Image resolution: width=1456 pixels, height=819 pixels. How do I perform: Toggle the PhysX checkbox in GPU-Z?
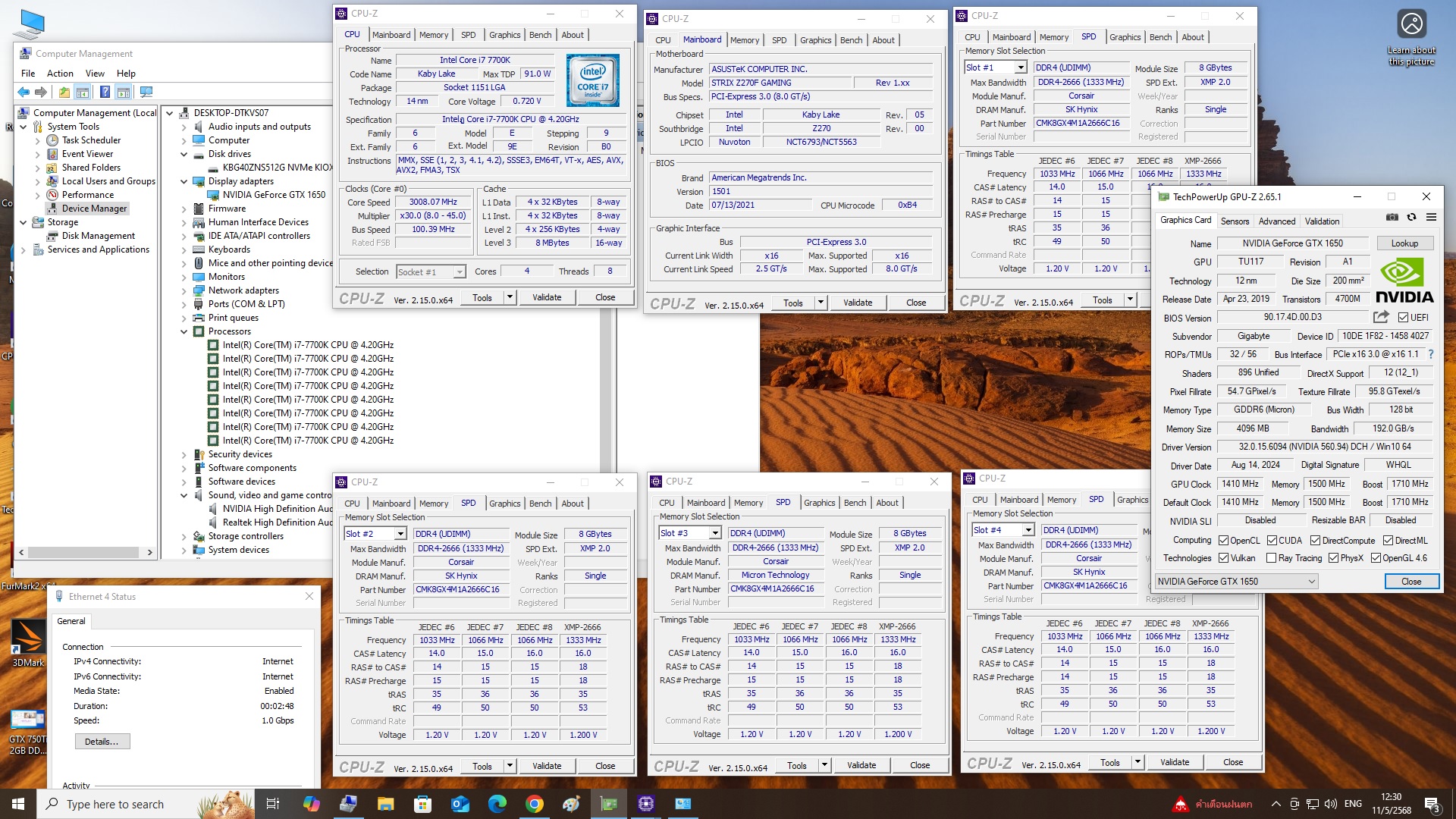tap(1333, 558)
